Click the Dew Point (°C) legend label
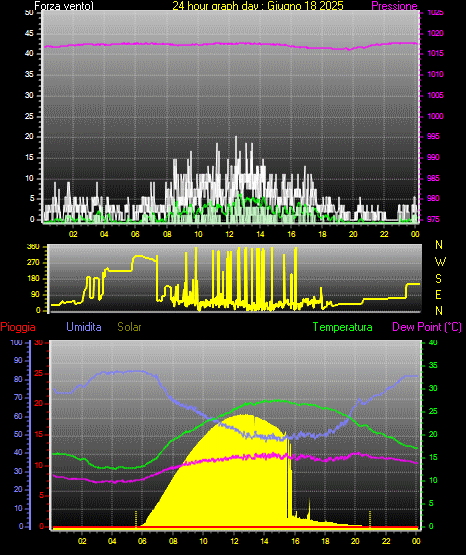The image size is (466, 555). 427,327
